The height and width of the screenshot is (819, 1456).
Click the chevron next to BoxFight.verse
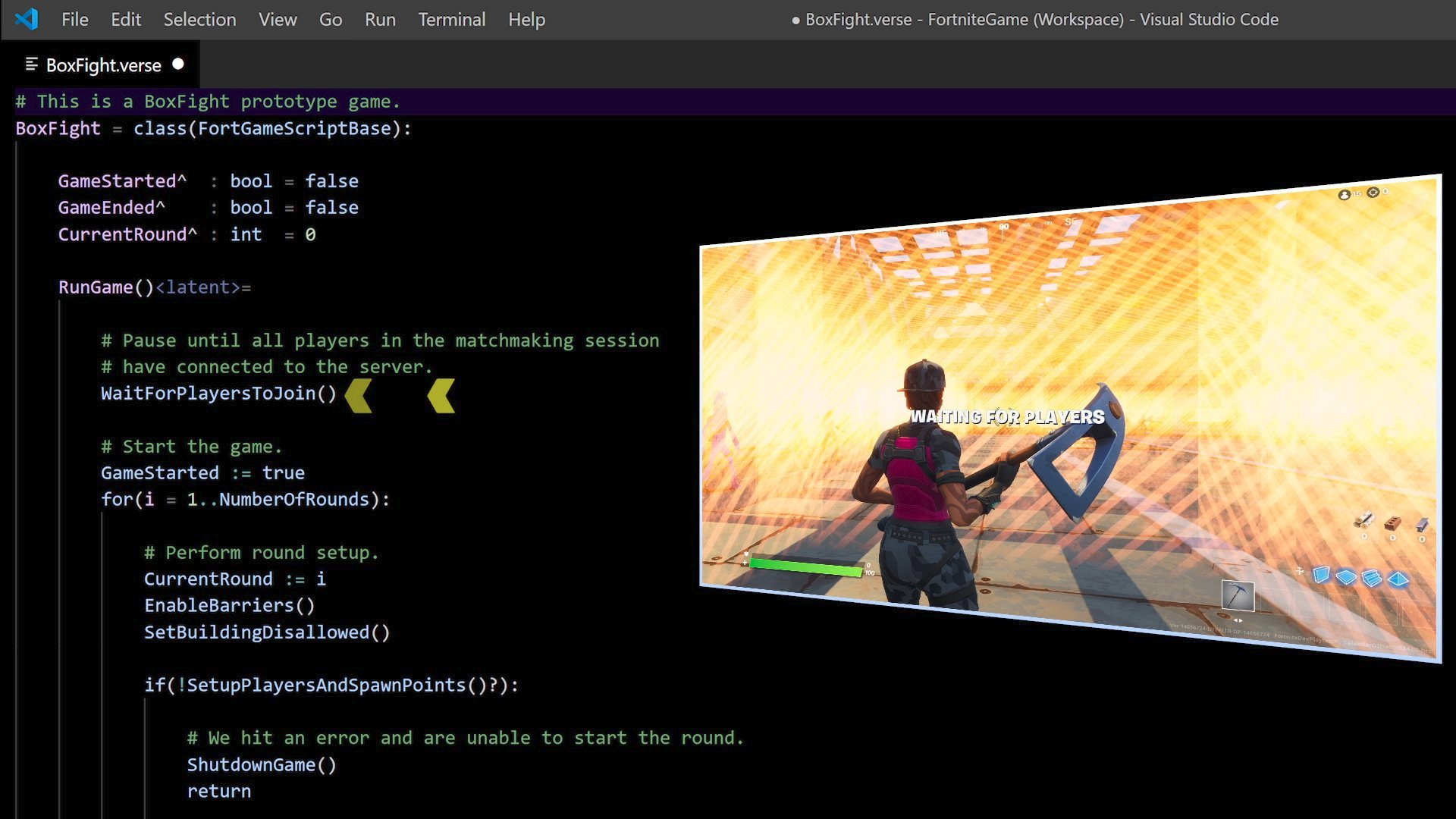click(x=30, y=64)
